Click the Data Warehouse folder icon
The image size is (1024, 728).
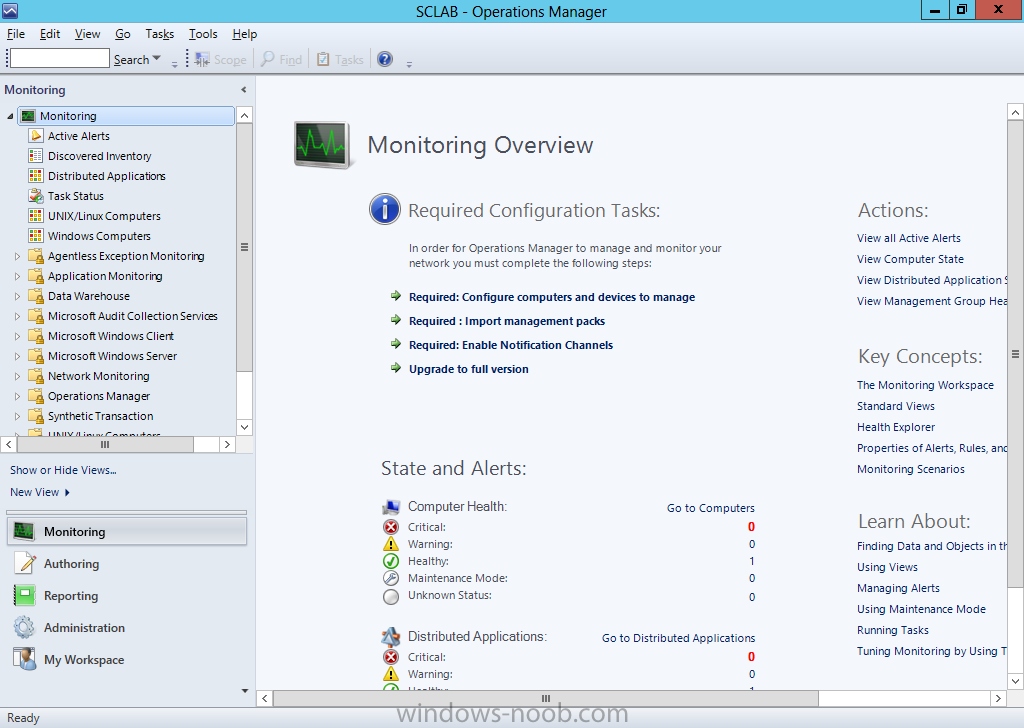click(36, 296)
